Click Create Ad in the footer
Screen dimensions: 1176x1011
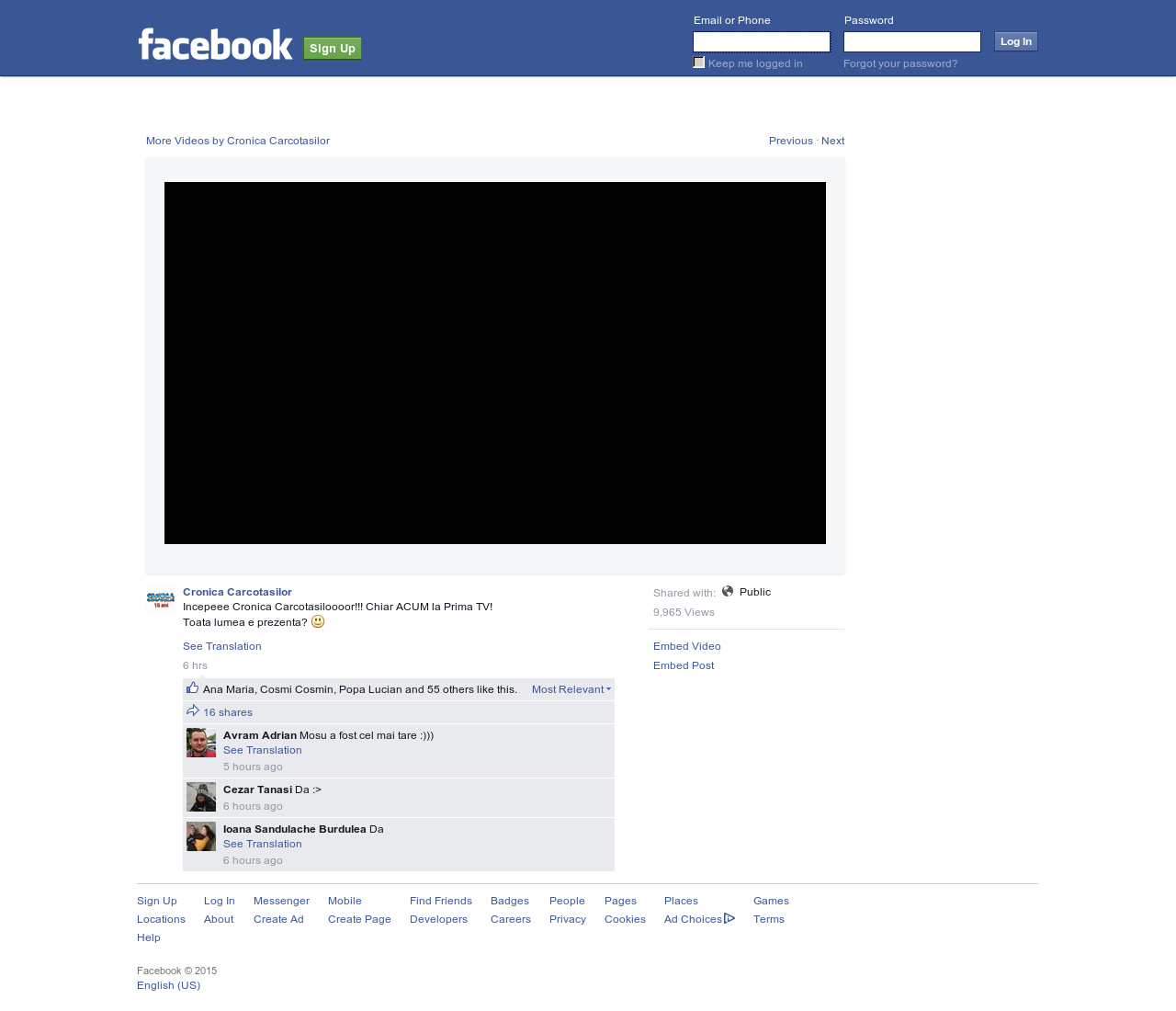(x=278, y=919)
